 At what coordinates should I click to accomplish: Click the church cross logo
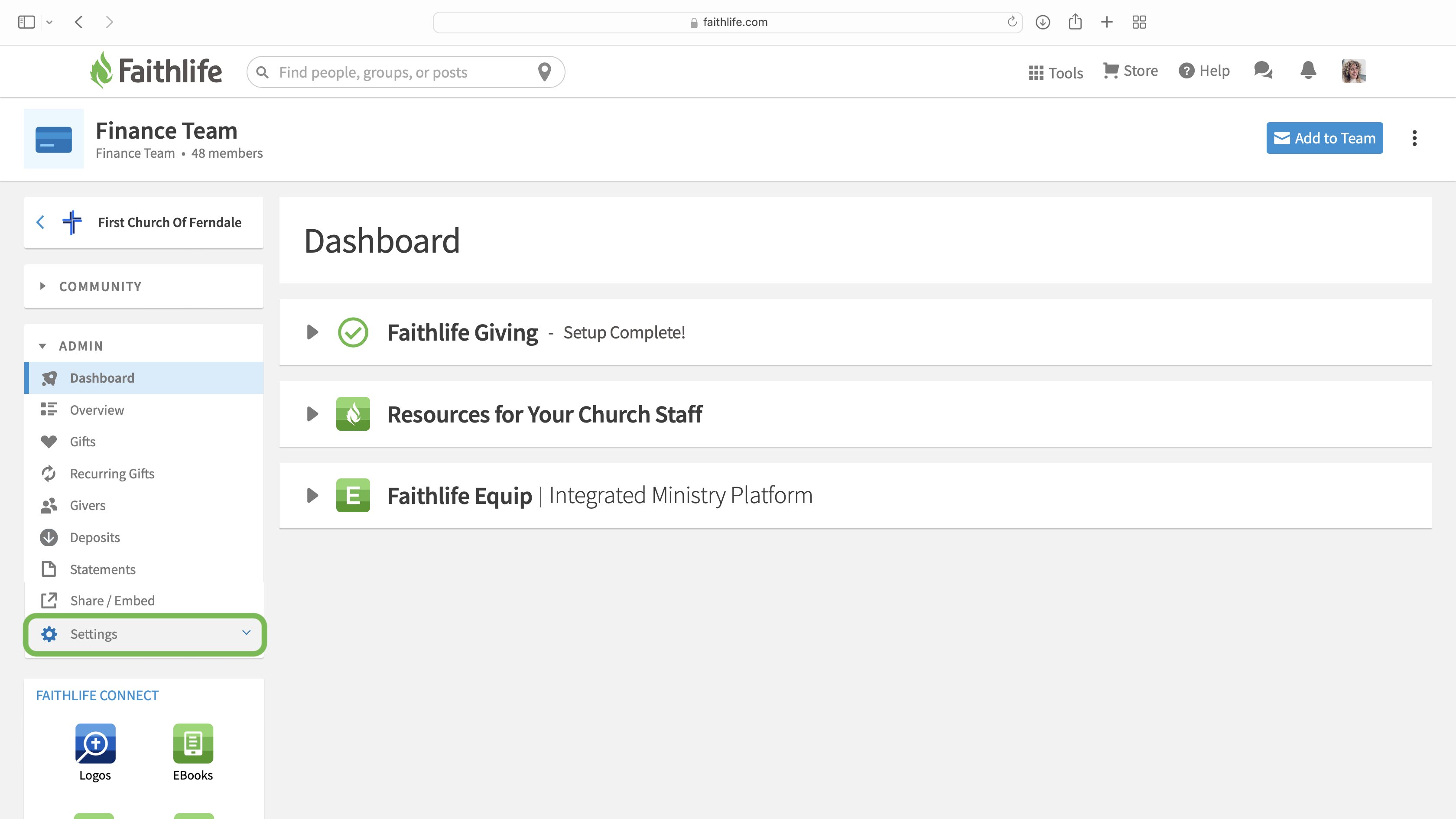coord(72,222)
